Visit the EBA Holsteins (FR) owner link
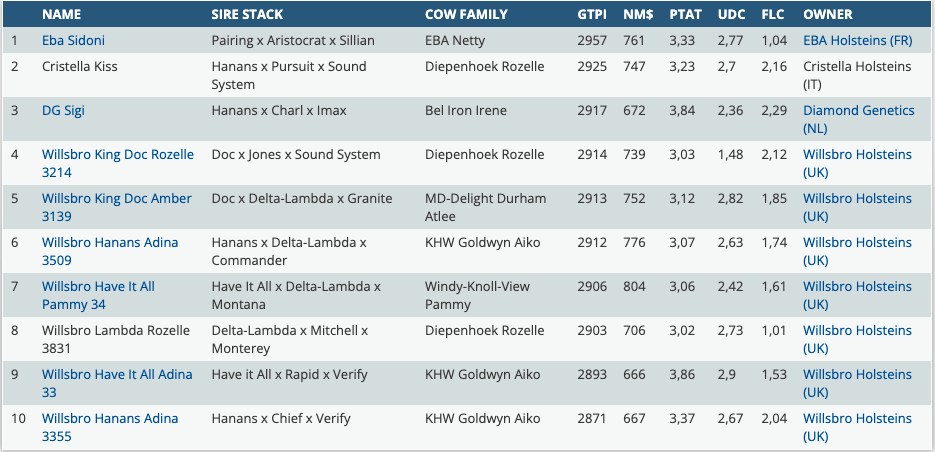Viewport: 935px width, 452px height. click(x=857, y=41)
